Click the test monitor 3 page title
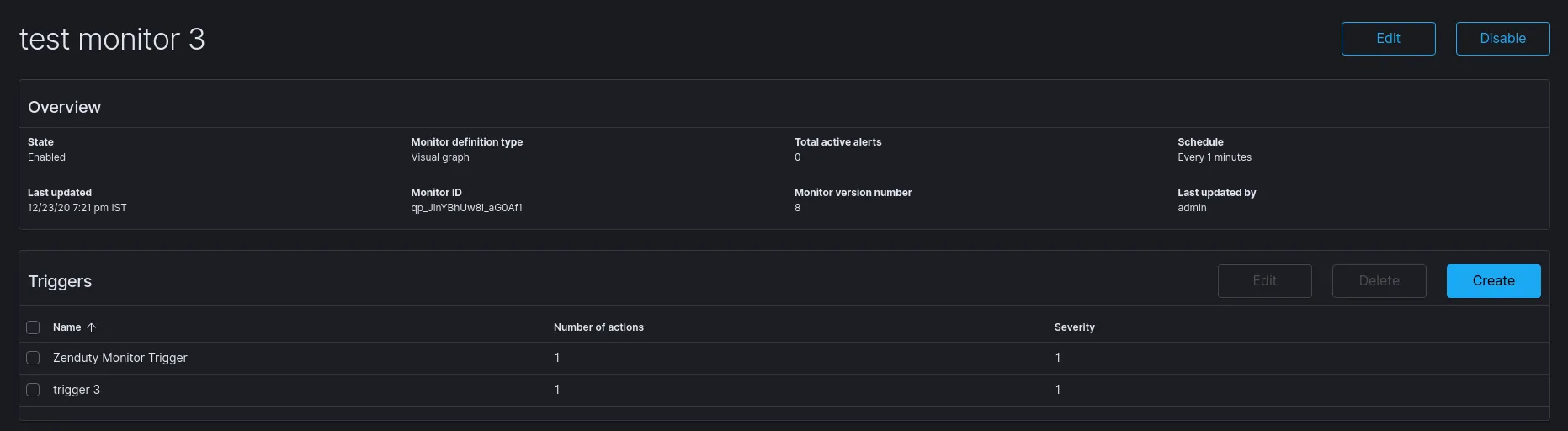This screenshot has height=431, width=1568. pyautogui.click(x=112, y=40)
